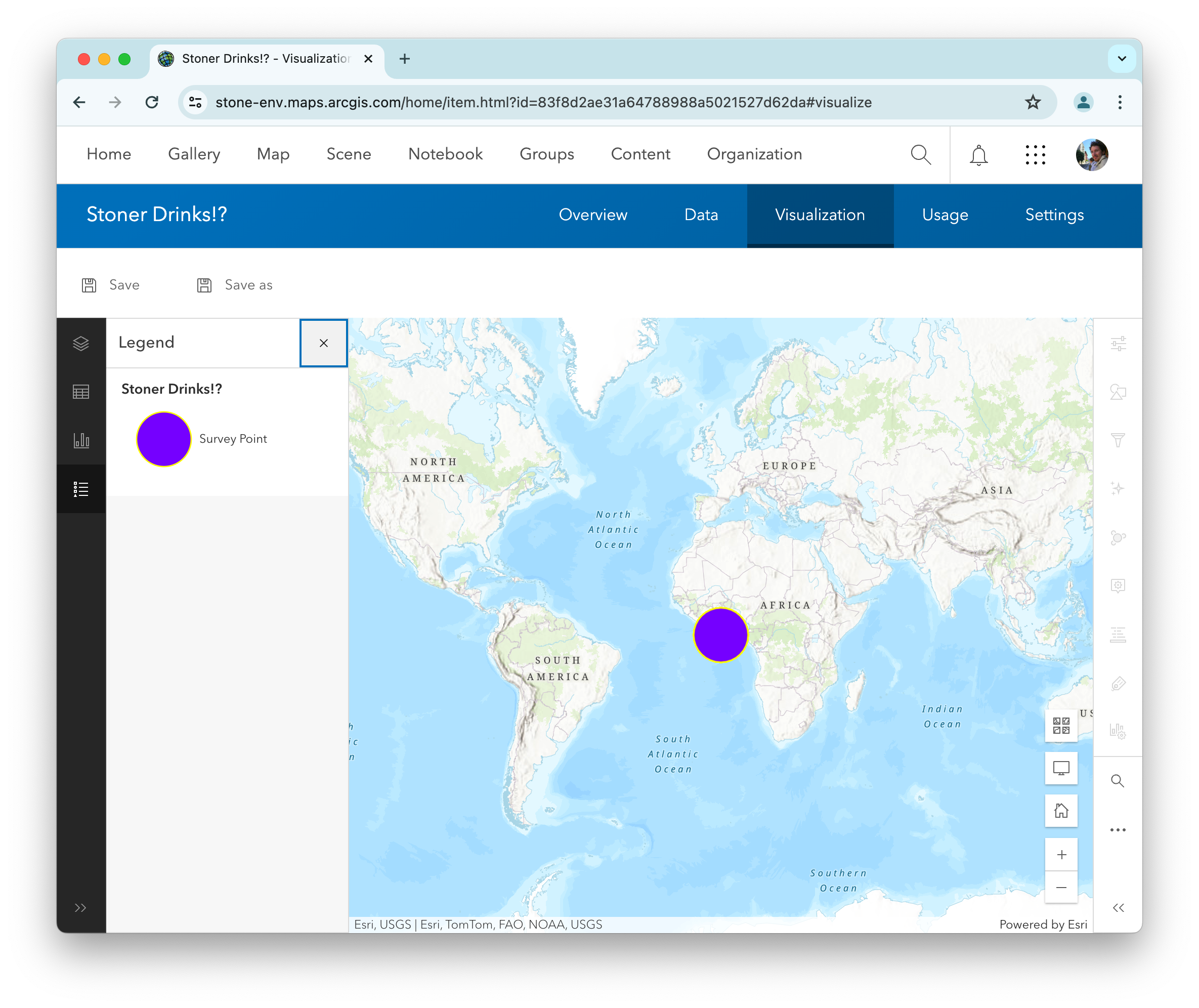Image resolution: width=1199 pixels, height=1008 pixels.
Task: Close the Legend panel
Action: click(323, 343)
